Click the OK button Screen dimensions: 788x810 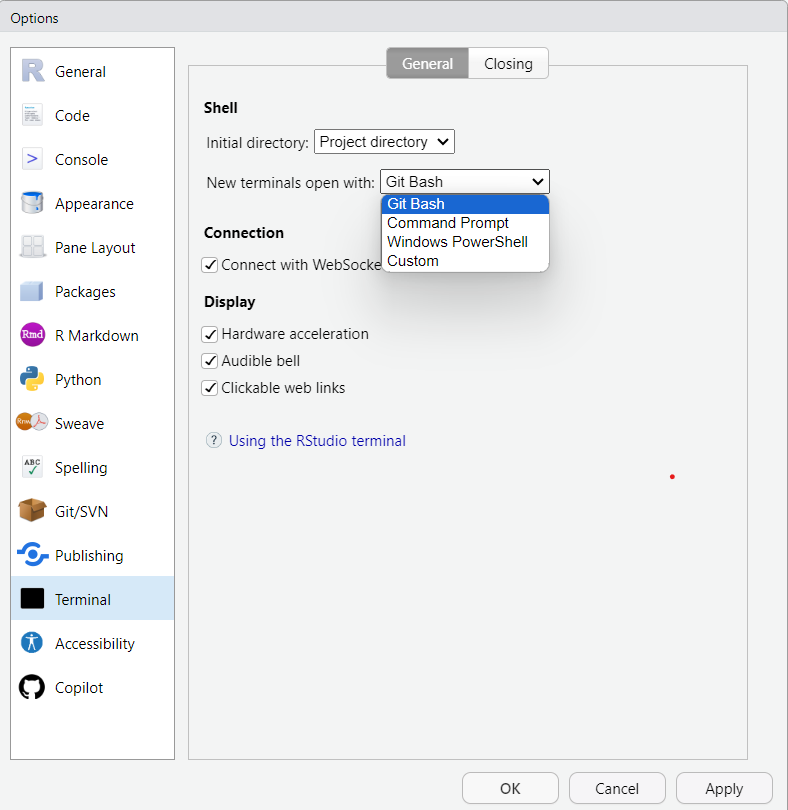coord(510,788)
